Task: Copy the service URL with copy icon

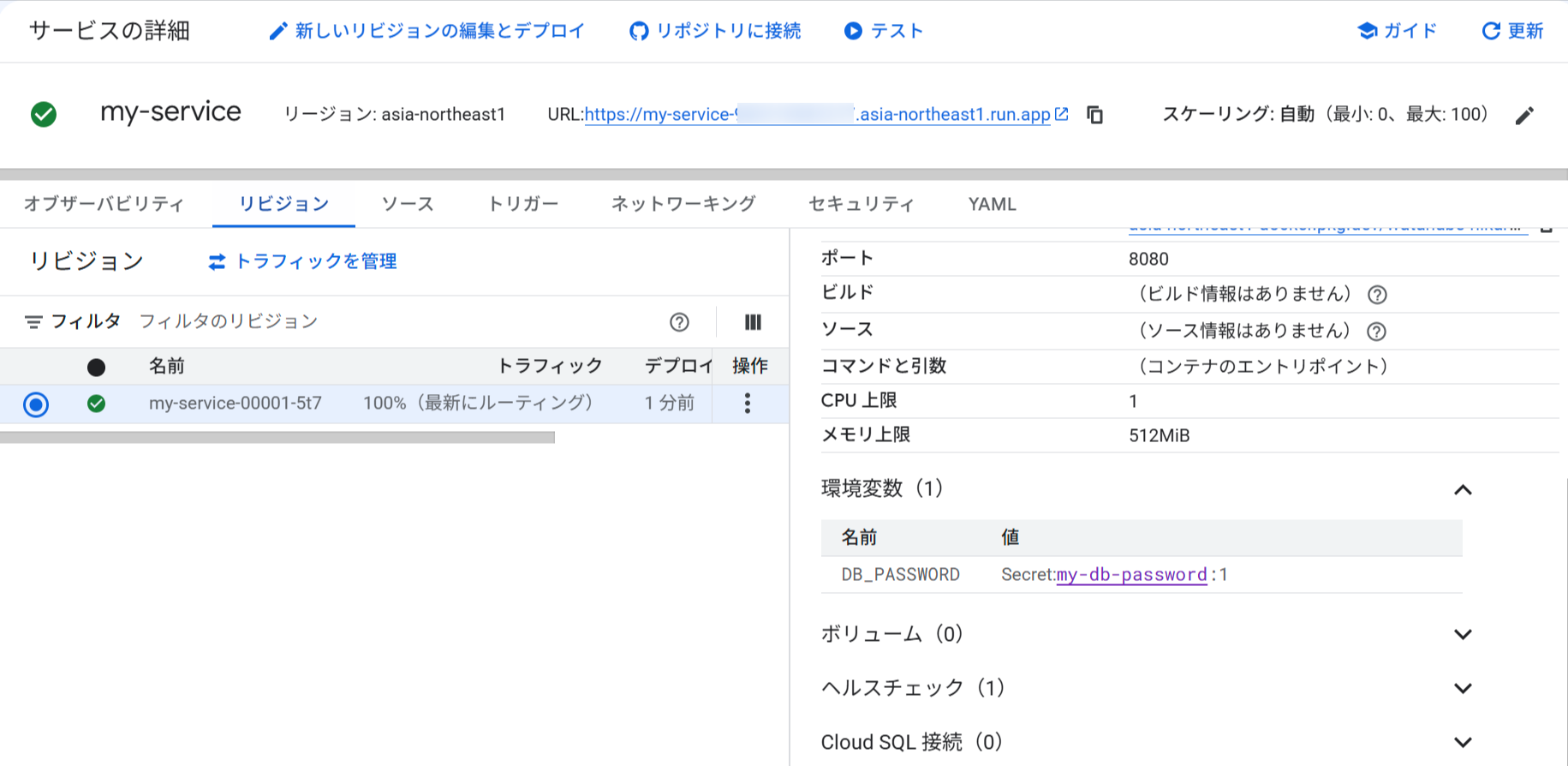Action: pos(1095,115)
